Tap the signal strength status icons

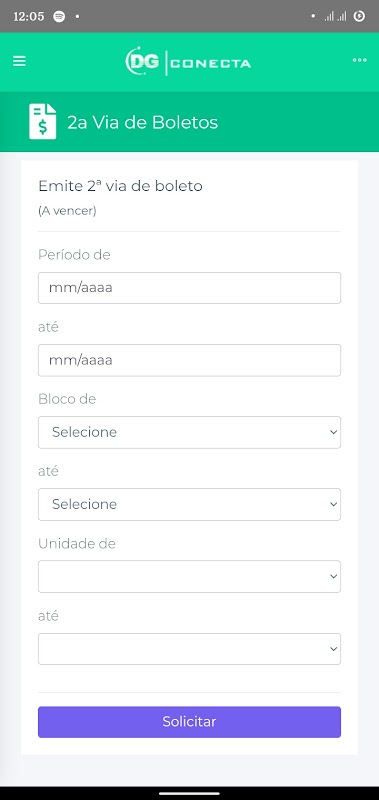(x=335, y=16)
